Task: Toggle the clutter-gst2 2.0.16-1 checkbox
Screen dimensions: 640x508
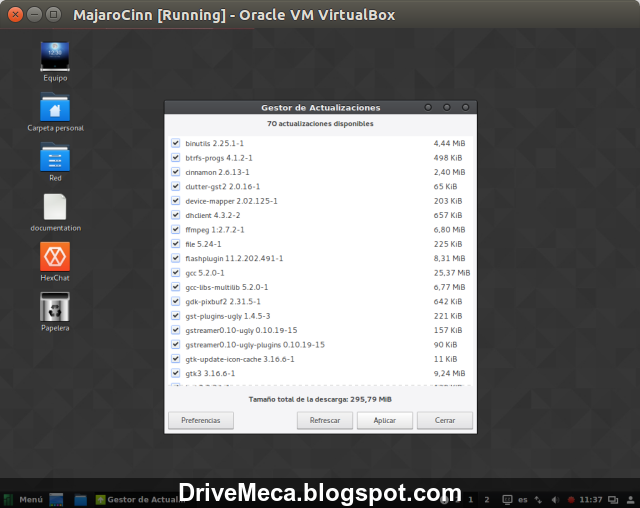Action: [x=176, y=186]
